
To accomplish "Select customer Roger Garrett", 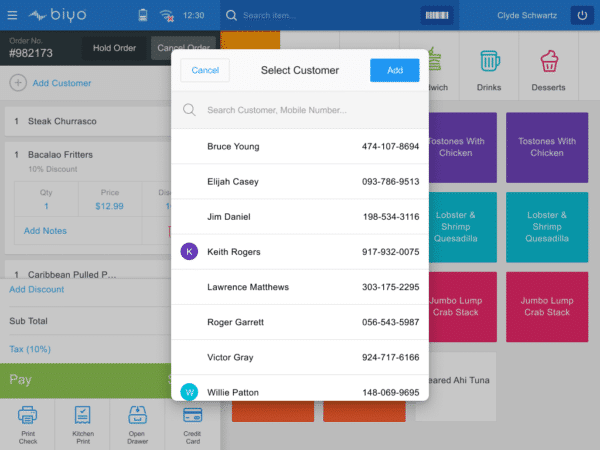I will 300,322.
